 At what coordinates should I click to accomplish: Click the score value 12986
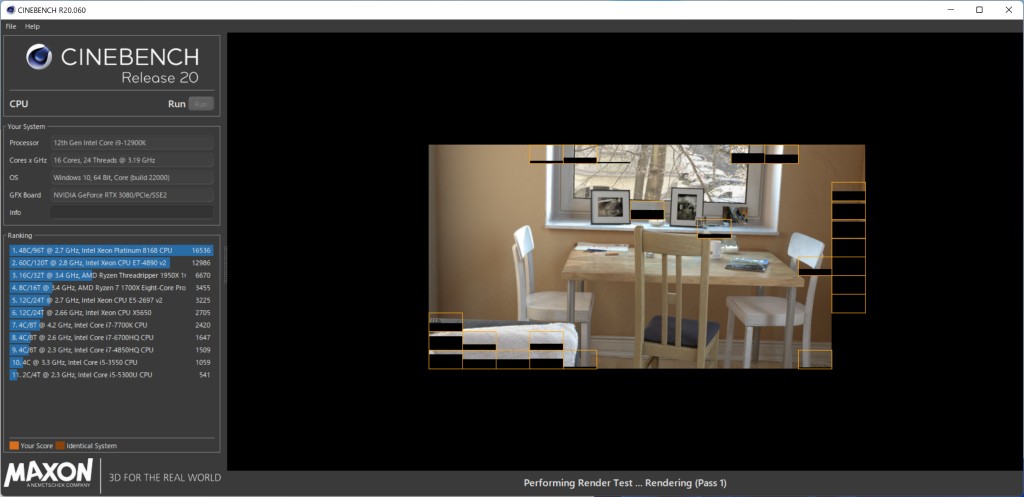coord(200,263)
